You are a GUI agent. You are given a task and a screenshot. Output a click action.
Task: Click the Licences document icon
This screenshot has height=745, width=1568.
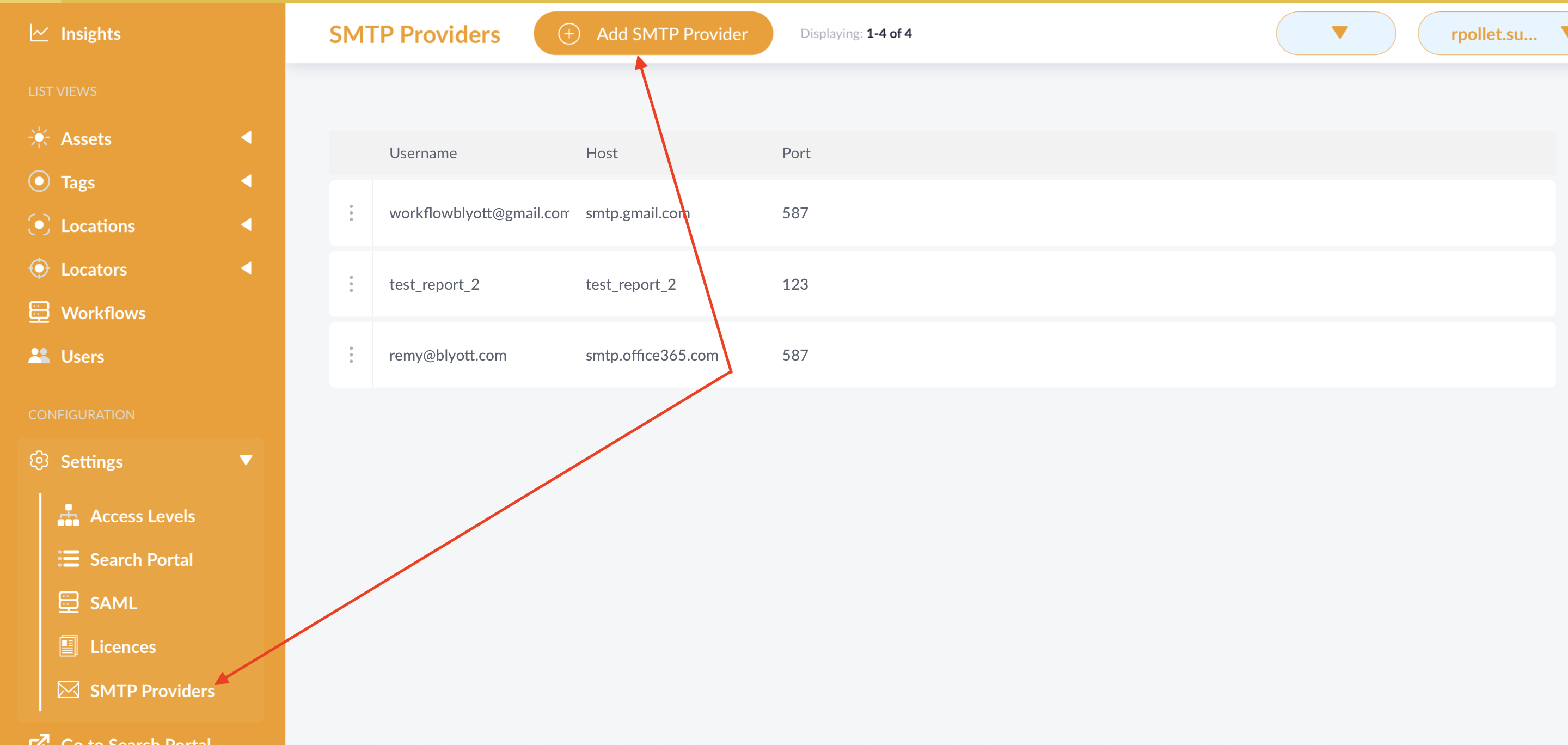pos(68,646)
